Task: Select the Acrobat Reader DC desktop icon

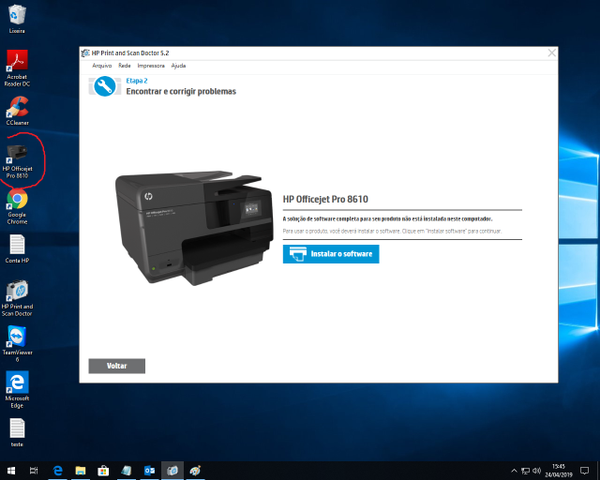Action: click(17, 69)
